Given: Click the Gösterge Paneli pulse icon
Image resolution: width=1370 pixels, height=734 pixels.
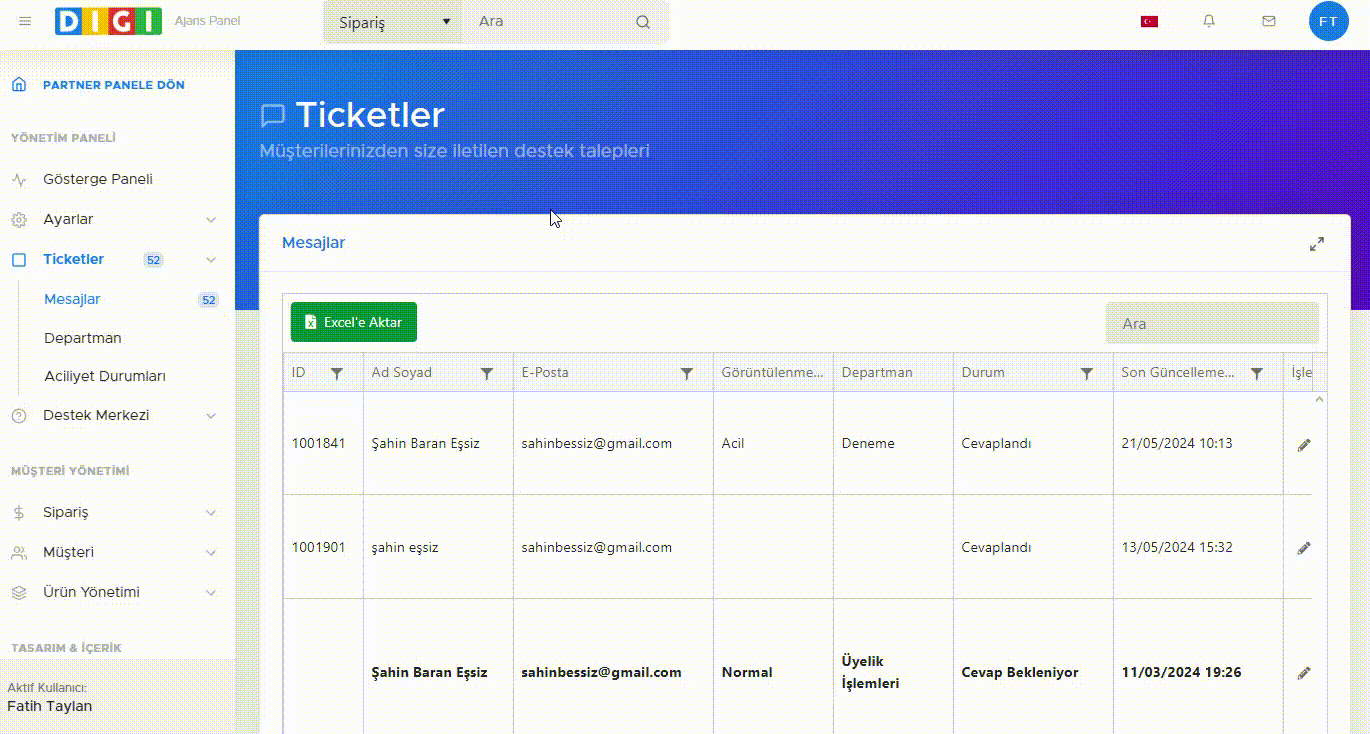Looking at the screenshot, I should coord(19,180).
